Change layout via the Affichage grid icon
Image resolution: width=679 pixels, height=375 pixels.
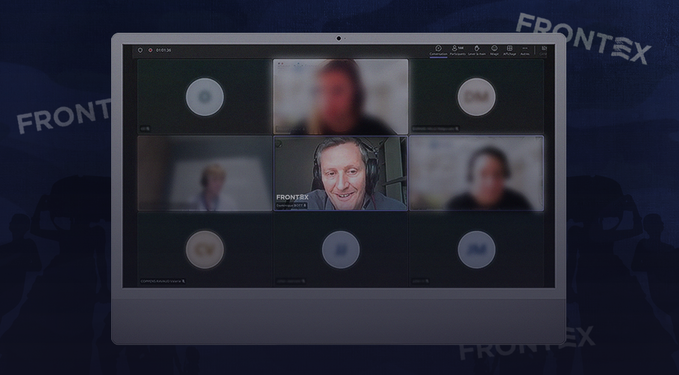pos(510,50)
